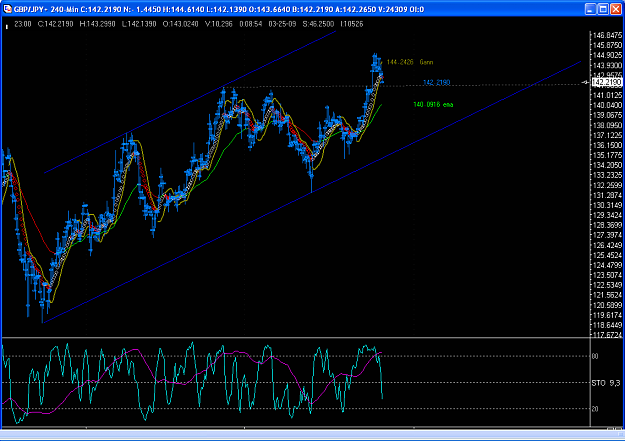Click the 141.0125 price axis label

(607, 95)
